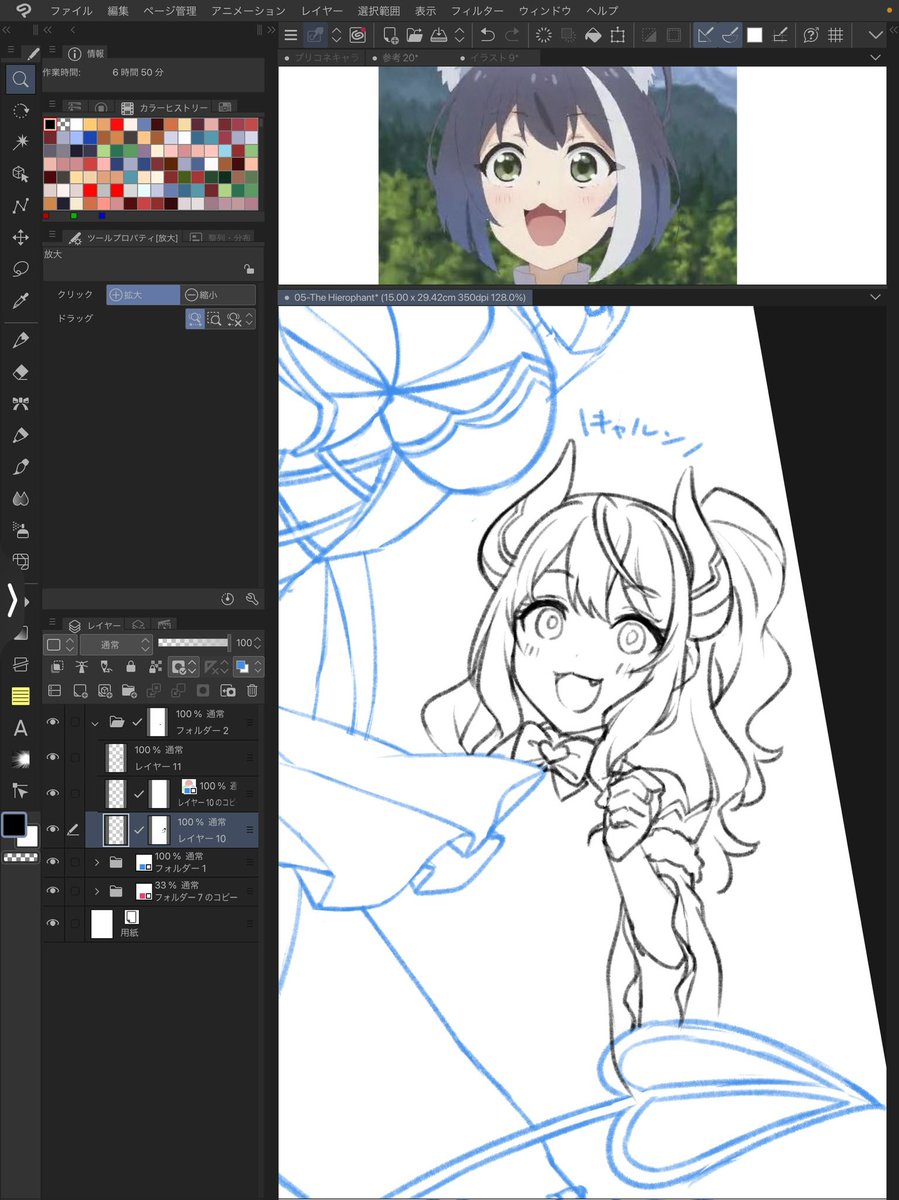
Task: Delete layer with trash icon
Action: 252,690
